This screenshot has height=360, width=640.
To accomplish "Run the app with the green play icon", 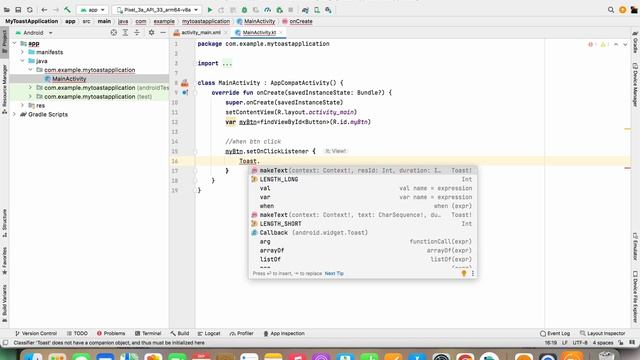I will (210, 10).
